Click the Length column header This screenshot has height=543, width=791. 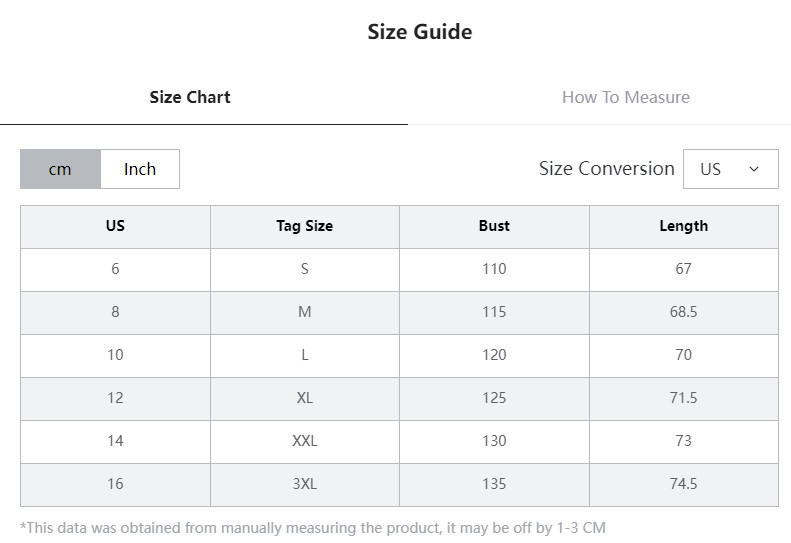click(683, 226)
